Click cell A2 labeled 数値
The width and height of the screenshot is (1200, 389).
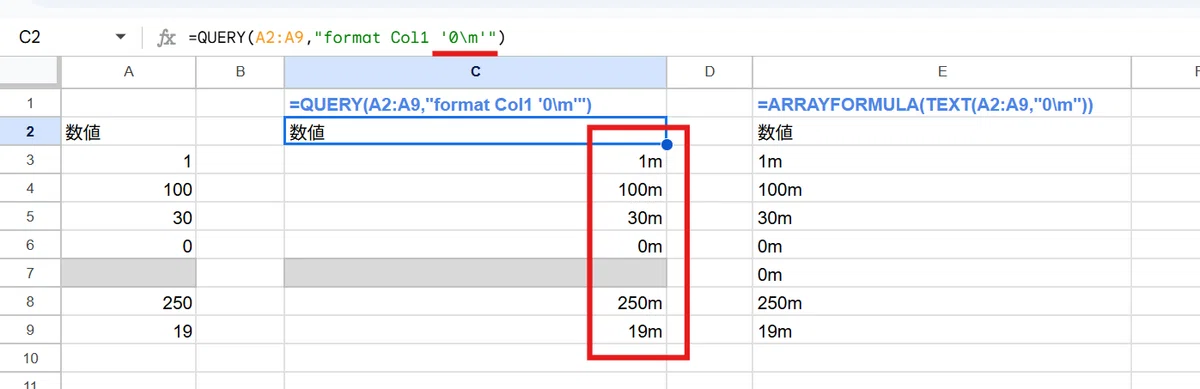[129, 132]
